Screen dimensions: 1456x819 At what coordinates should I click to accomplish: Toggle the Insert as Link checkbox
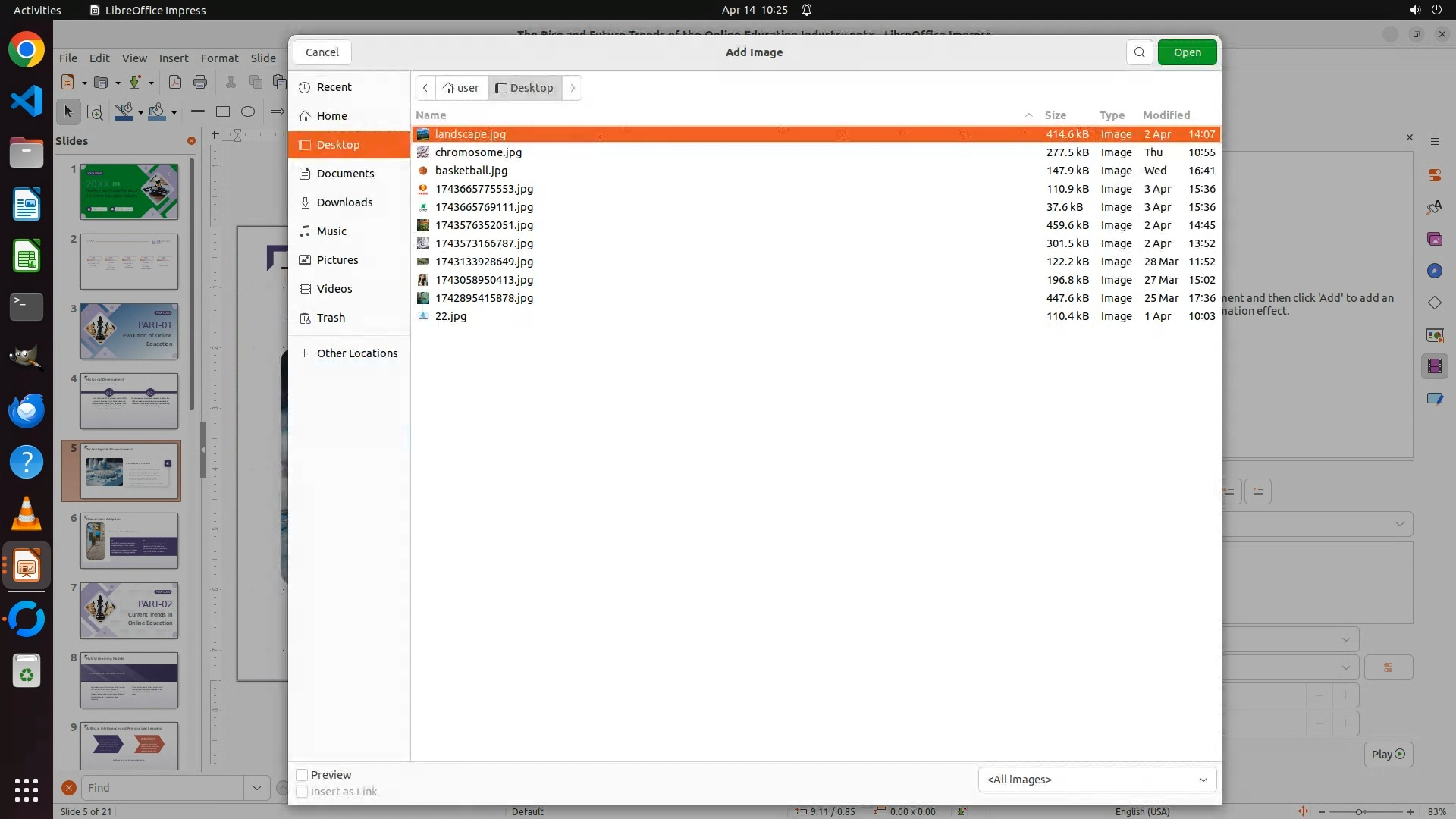[302, 792]
